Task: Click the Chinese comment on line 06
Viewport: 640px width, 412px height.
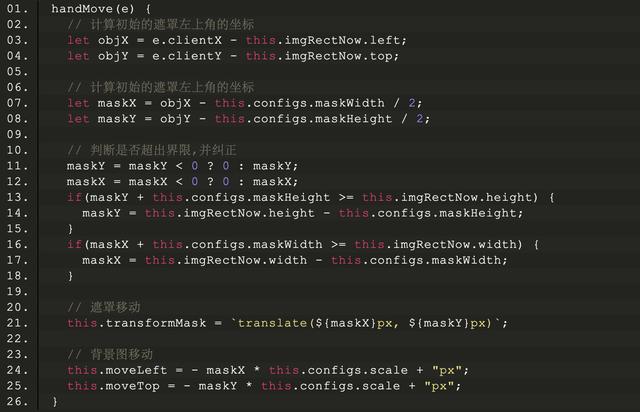Action: pyautogui.click(x=160, y=87)
